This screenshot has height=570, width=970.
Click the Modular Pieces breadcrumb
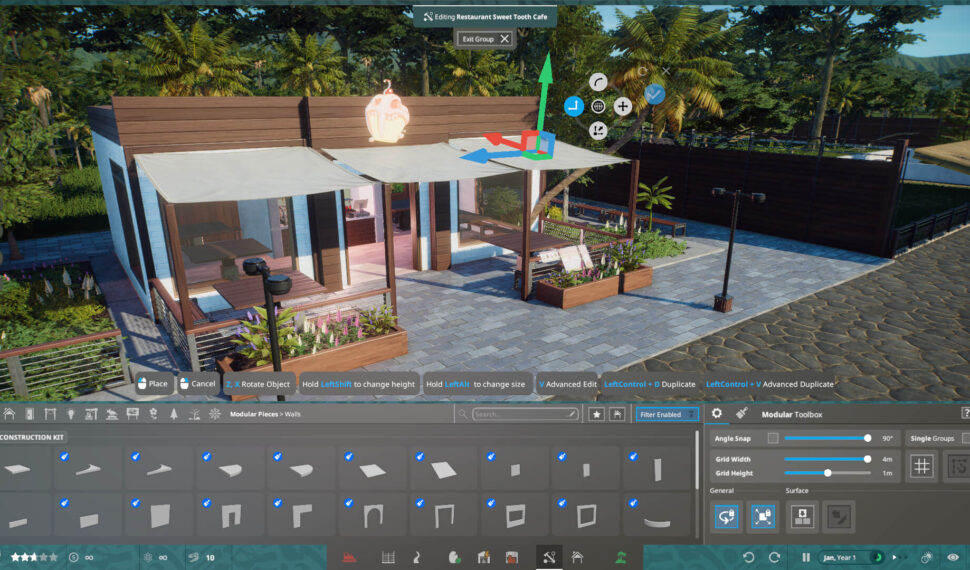(x=255, y=414)
